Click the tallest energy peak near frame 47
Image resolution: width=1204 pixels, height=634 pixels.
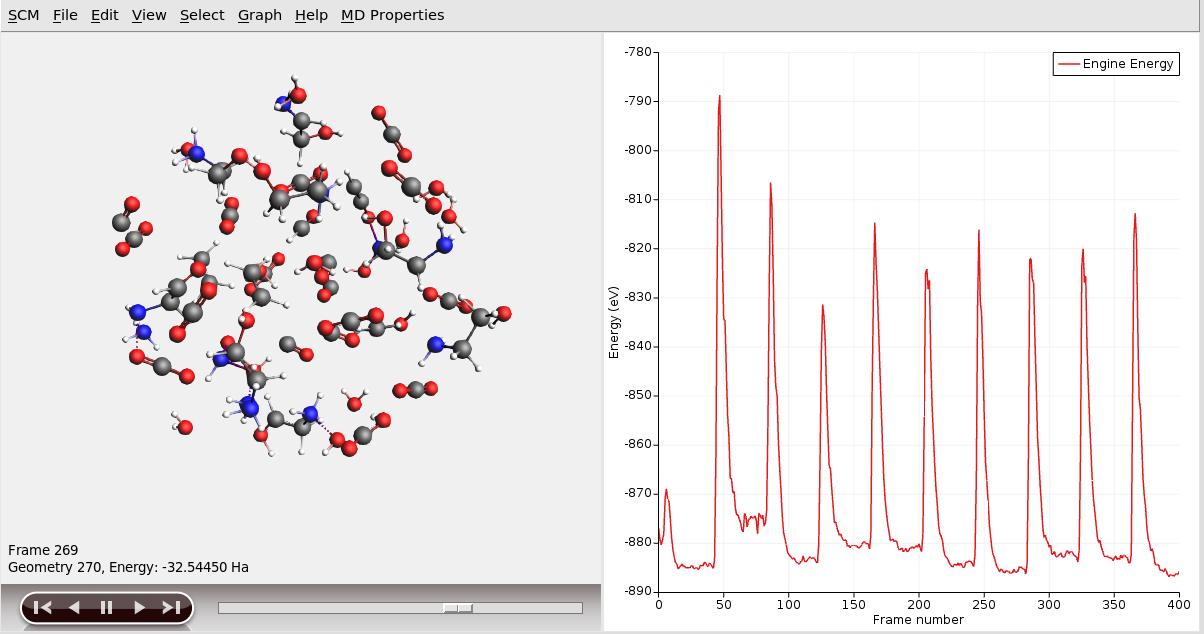(x=719, y=97)
